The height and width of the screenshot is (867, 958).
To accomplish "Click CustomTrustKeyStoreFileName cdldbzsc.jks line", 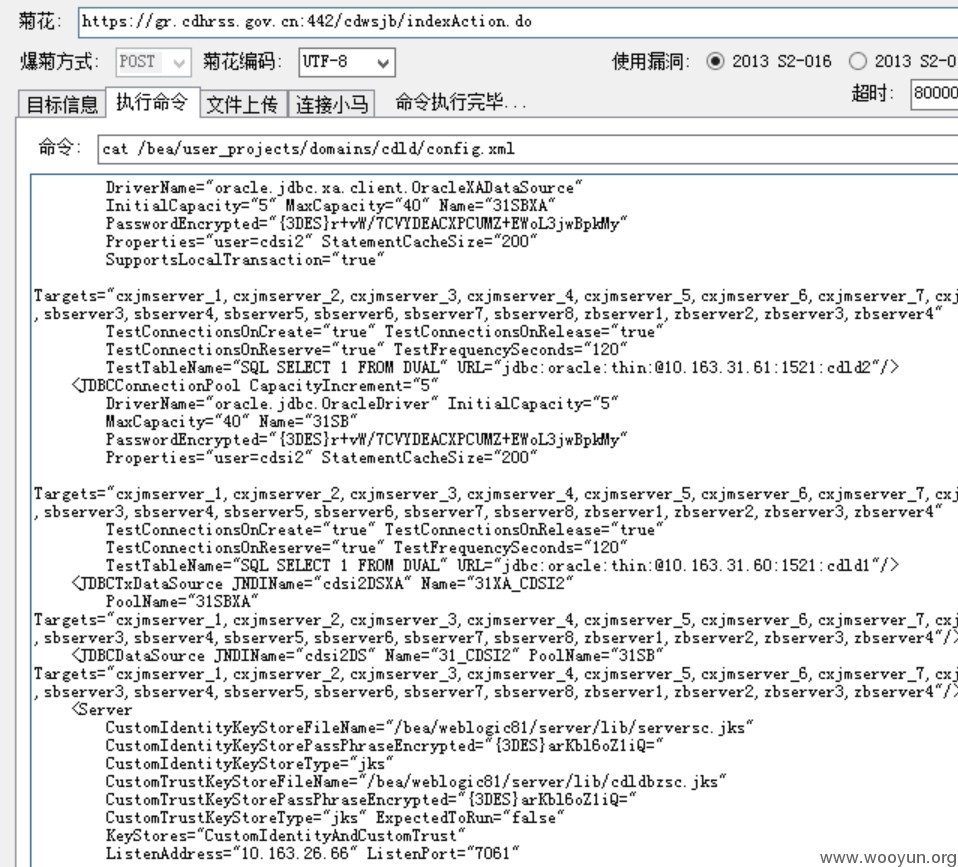I will click(x=415, y=781).
